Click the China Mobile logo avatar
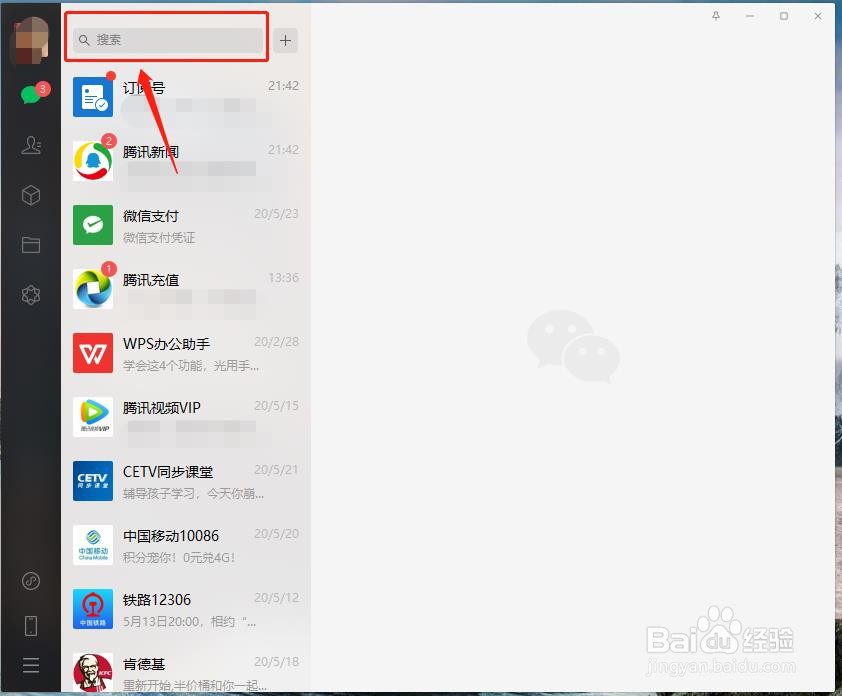Image resolution: width=842 pixels, height=696 pixels. pyautogui.click(x=93, y=545)
